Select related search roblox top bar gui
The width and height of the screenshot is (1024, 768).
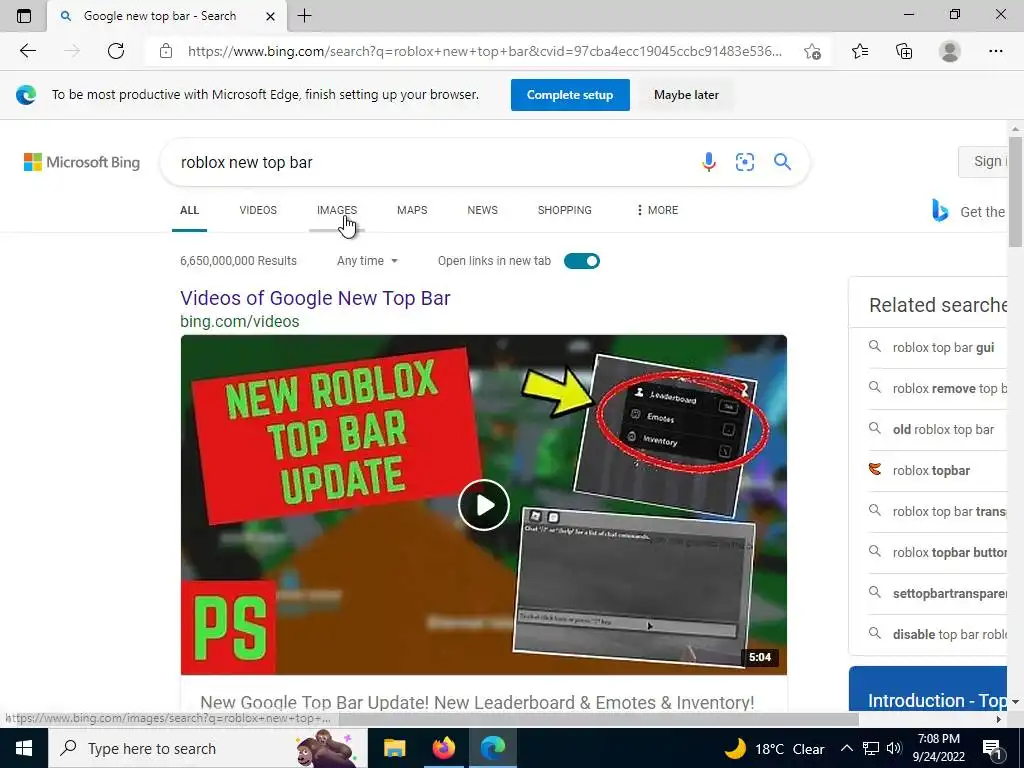pos(943,347)
